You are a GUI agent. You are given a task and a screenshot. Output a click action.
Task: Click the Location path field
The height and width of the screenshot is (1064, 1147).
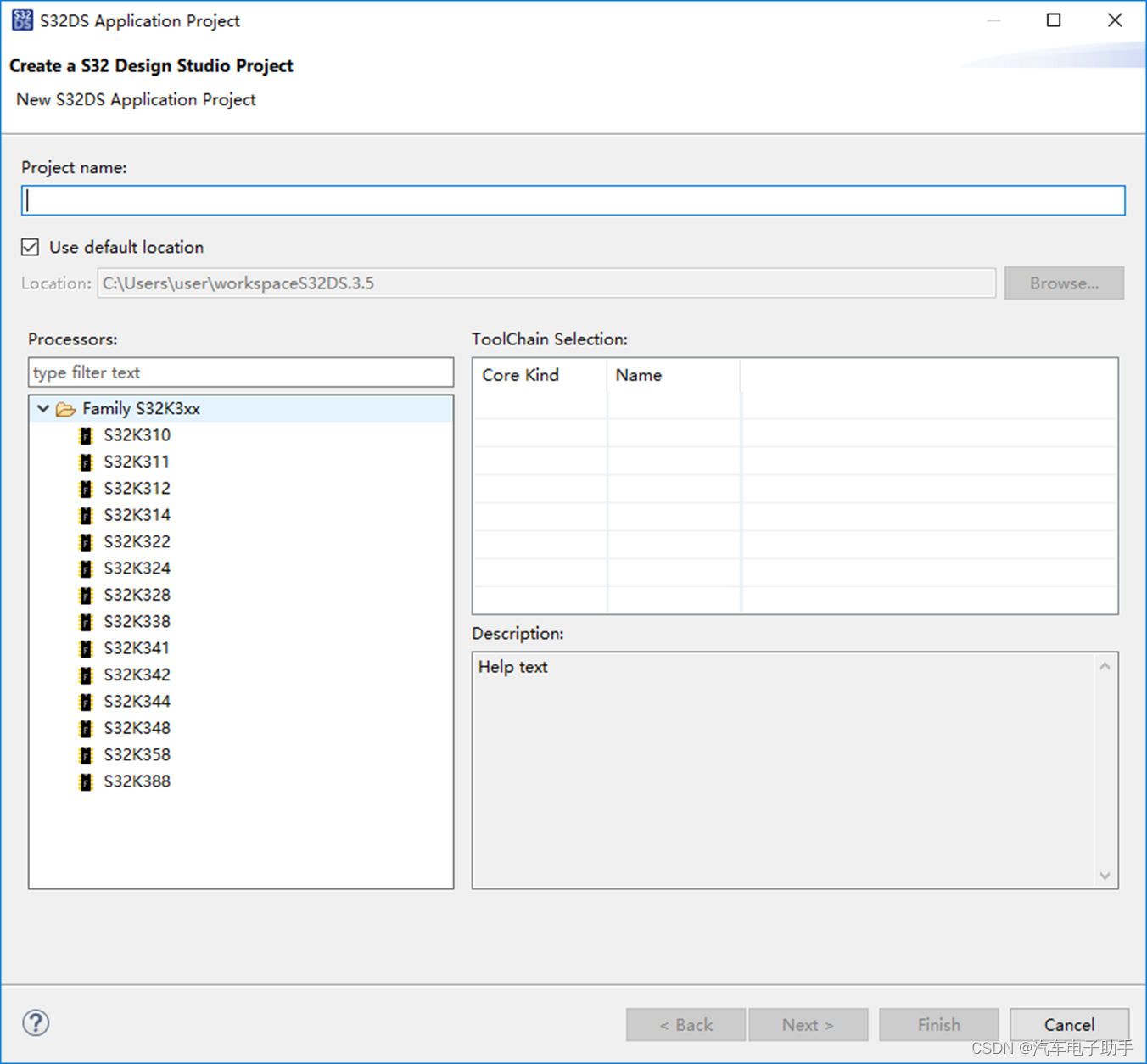point(546,283)
